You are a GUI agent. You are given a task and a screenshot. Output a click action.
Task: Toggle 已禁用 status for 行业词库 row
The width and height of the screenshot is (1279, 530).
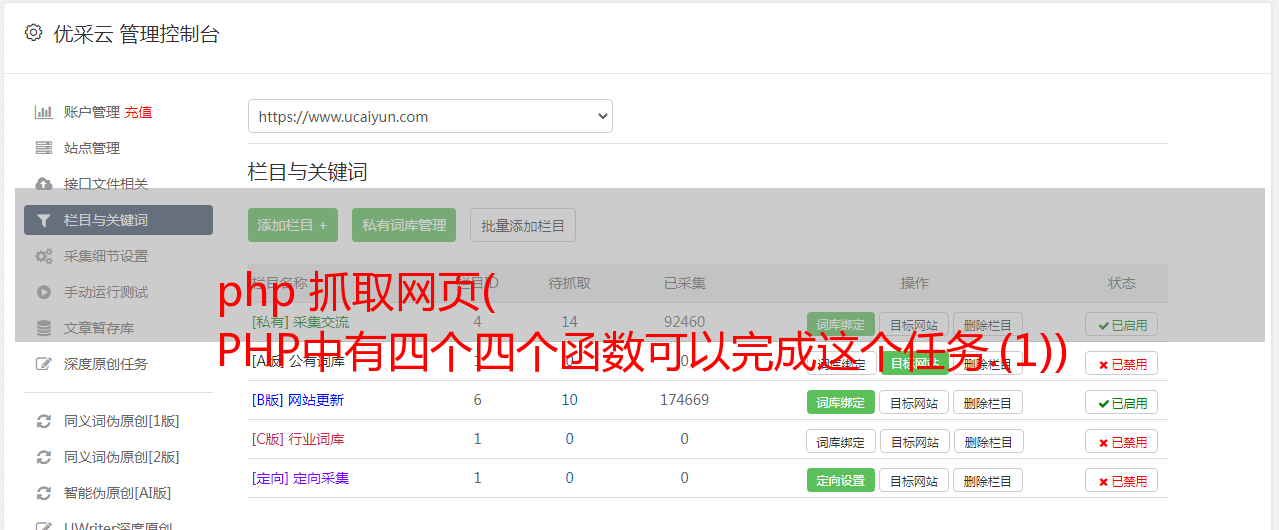click(x=1121, y=441)
